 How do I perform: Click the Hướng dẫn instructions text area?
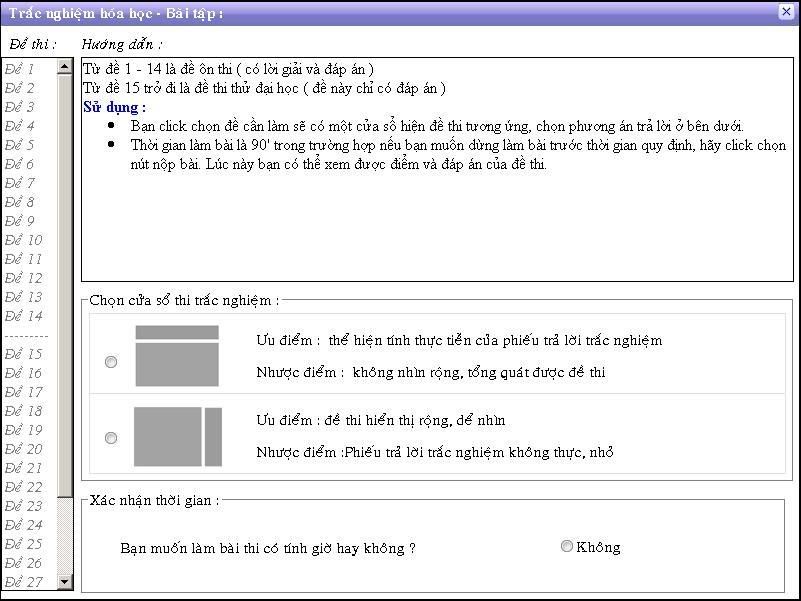[436, 230]
